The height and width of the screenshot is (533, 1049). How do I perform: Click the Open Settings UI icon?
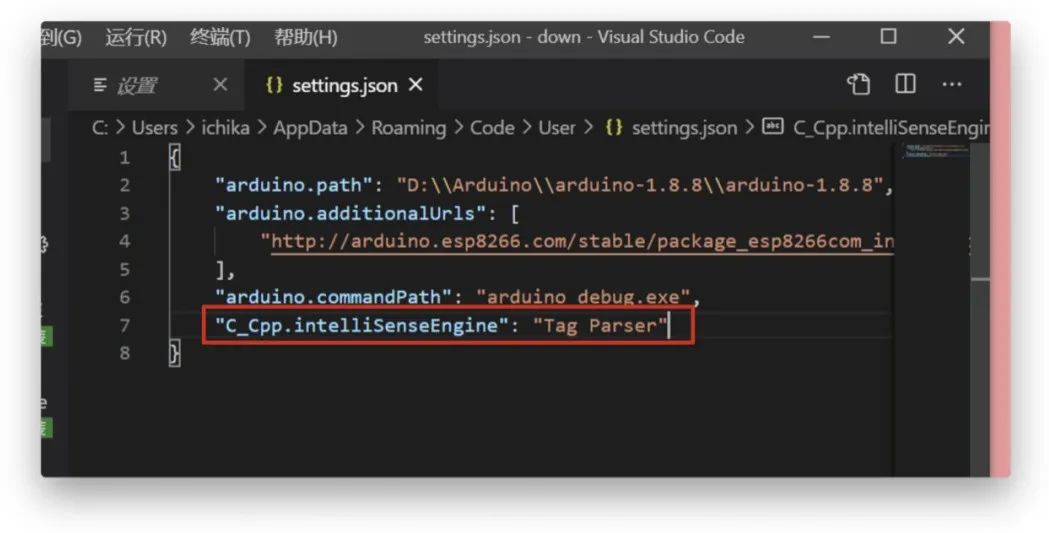859,84
